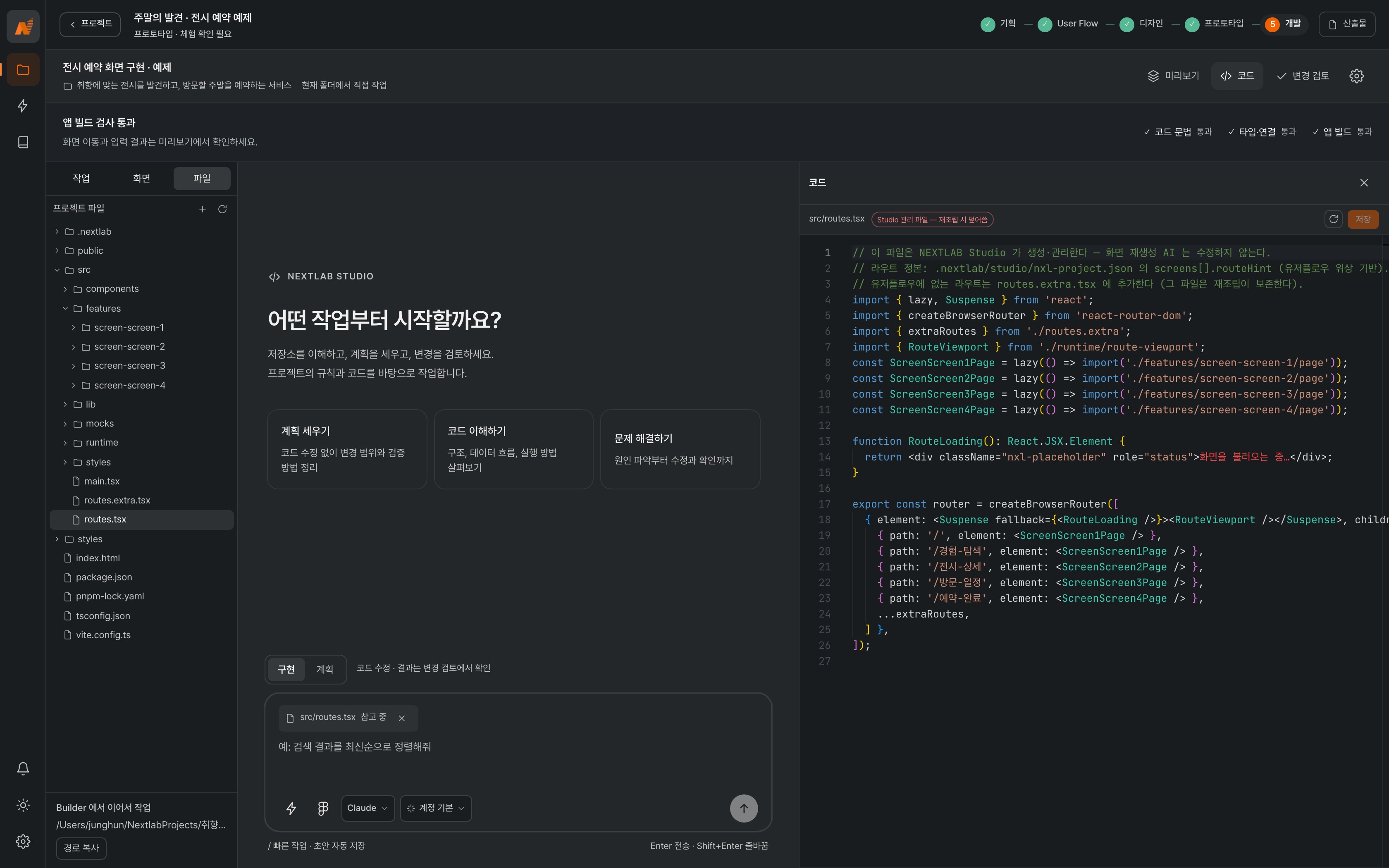Select the 작업 tab
The image size is (1389, 868).
[81, 178]
